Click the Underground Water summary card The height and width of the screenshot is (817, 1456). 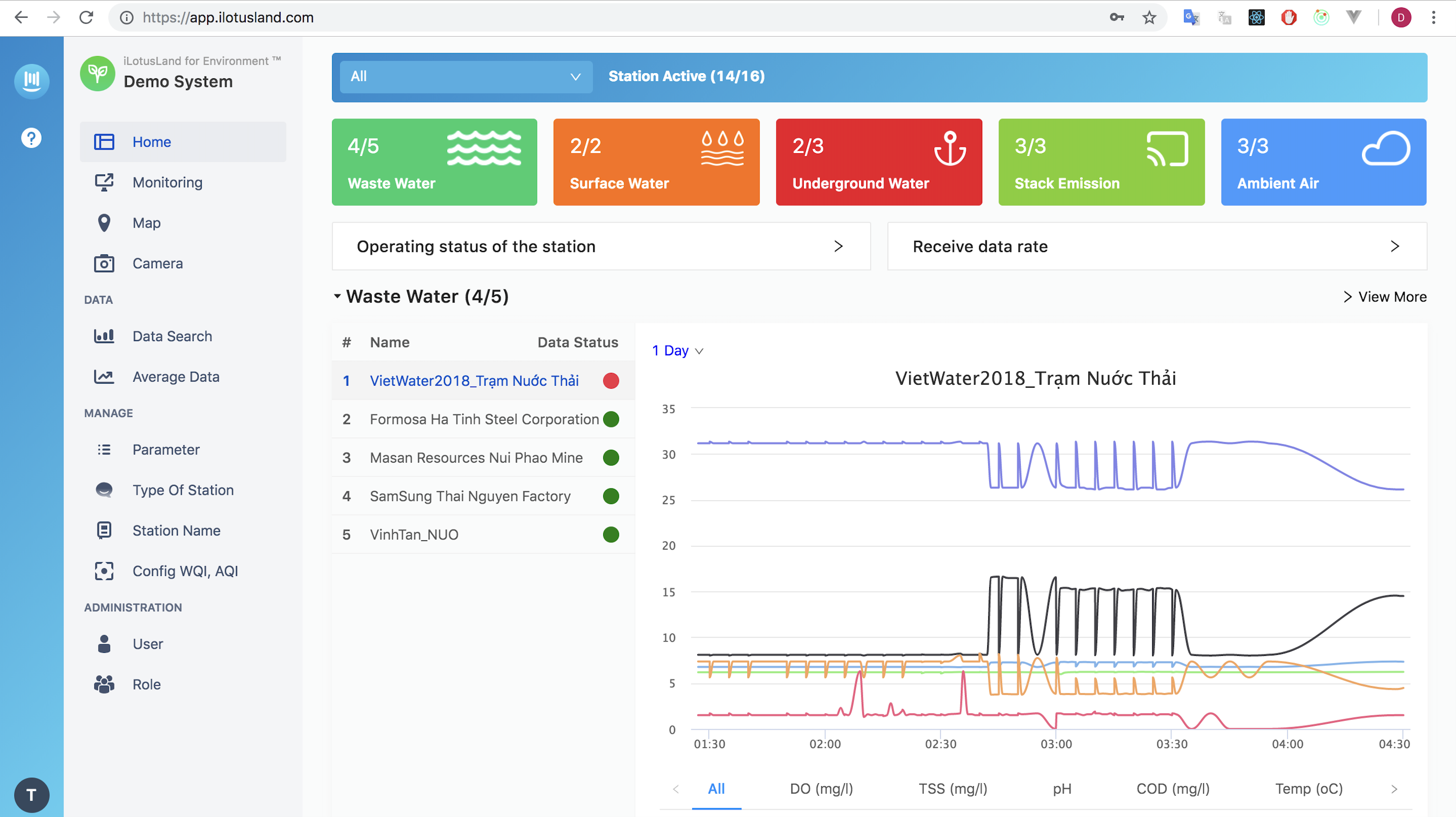point(878,162)
